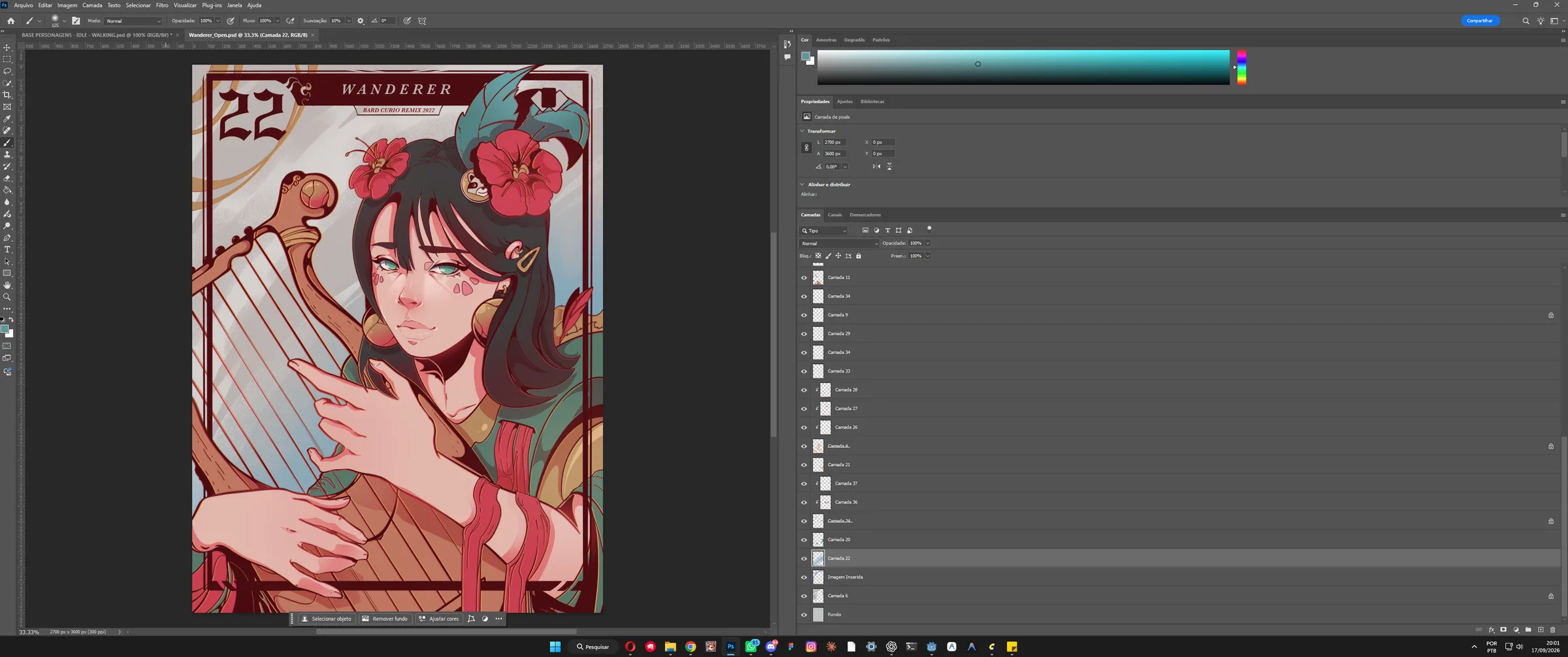The image size is (1568, 657).
Task: Select the Clone Stamp tool
Action: (x=7, y=154)
